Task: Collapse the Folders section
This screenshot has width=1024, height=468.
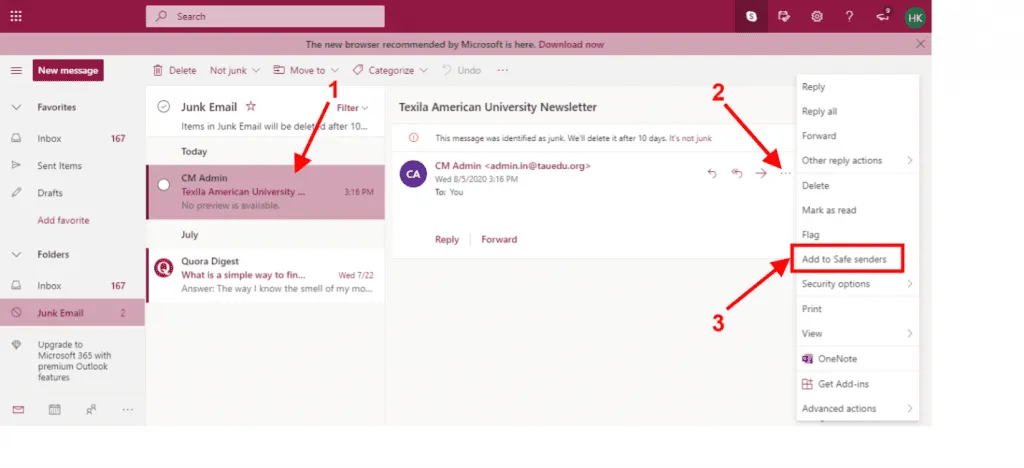Action: 16,255
